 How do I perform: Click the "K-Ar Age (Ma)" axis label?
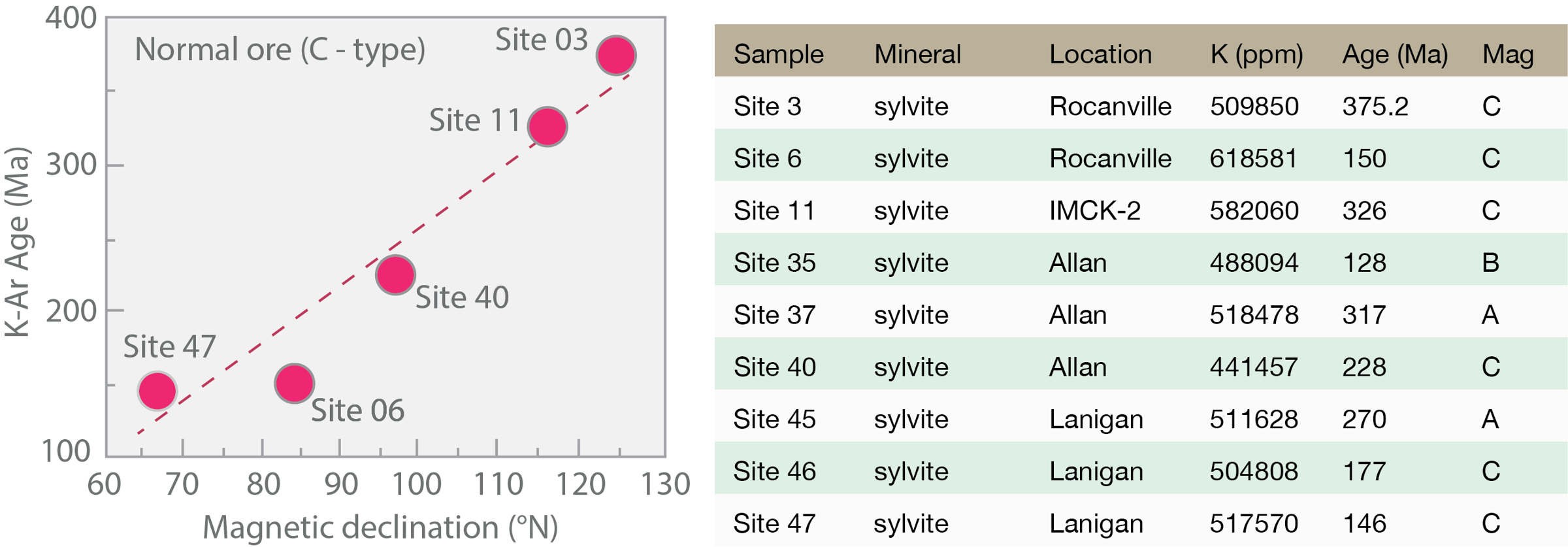click(18, 242)
